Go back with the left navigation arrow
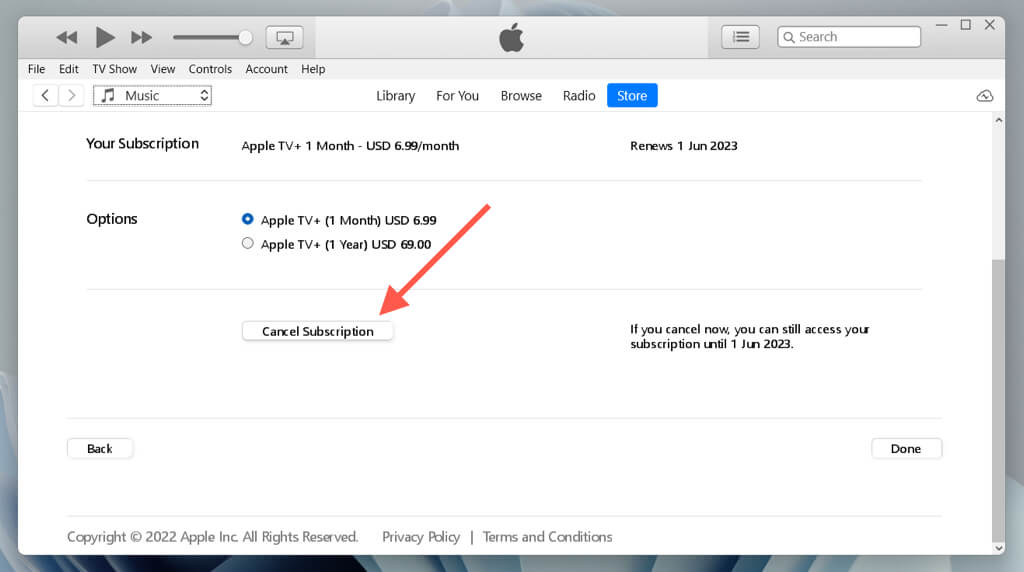The height and width of the screenshot is (572, 1024). click(x=45, y=96)
